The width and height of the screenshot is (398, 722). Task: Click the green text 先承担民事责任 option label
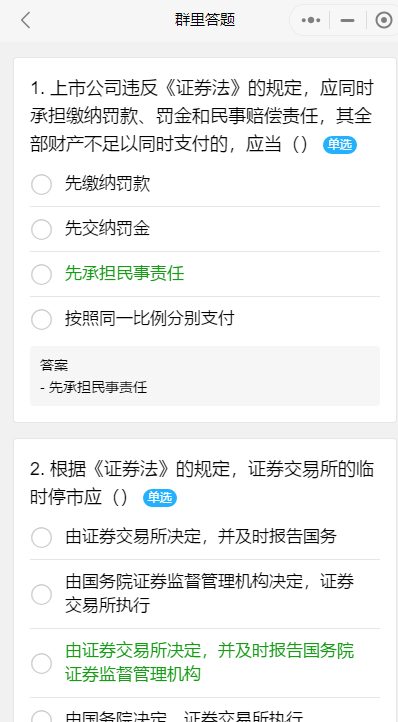[124, 274]
